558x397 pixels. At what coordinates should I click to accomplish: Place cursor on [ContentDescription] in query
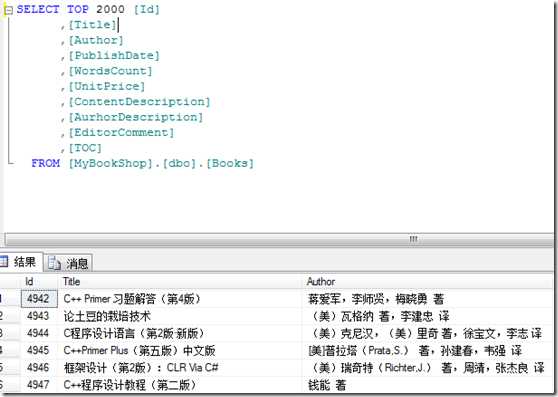tap(140, 102)
